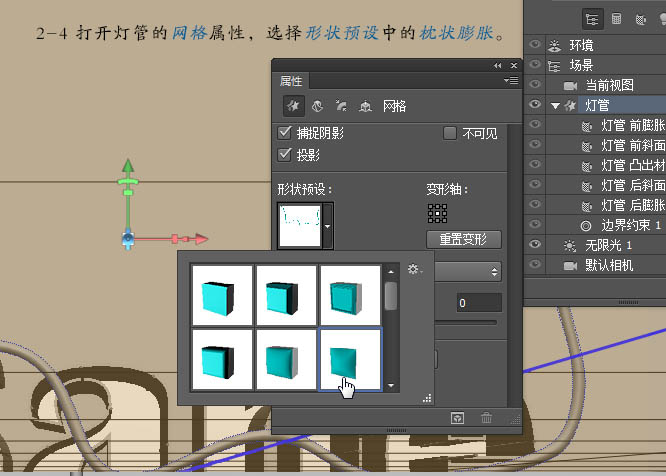Image resolution: width=666 pixels, height=476 pixels.
Task: Open the Coordinates properties icon
Action: point(365,105)
